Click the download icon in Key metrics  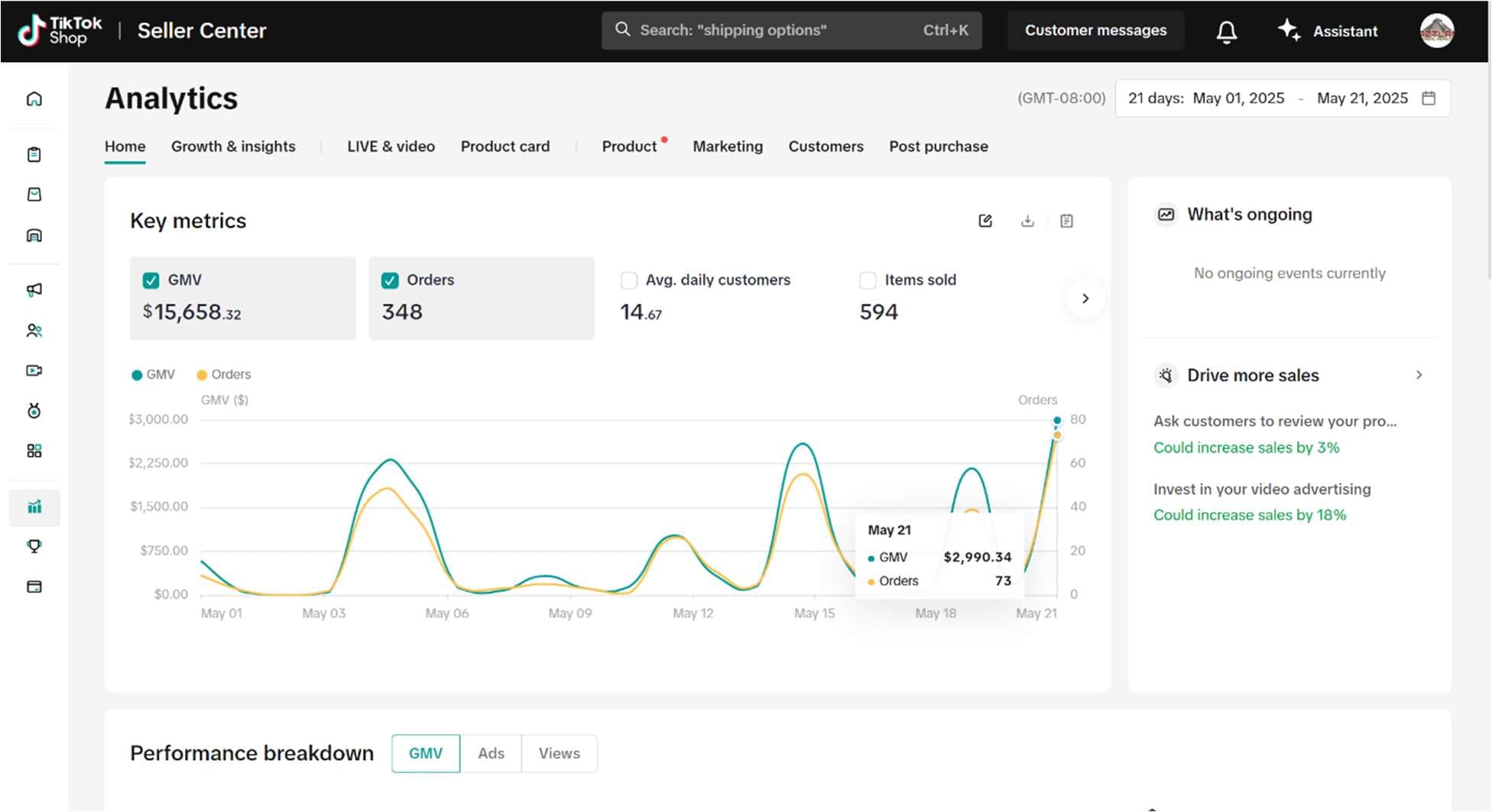[x=1027, y=221]
